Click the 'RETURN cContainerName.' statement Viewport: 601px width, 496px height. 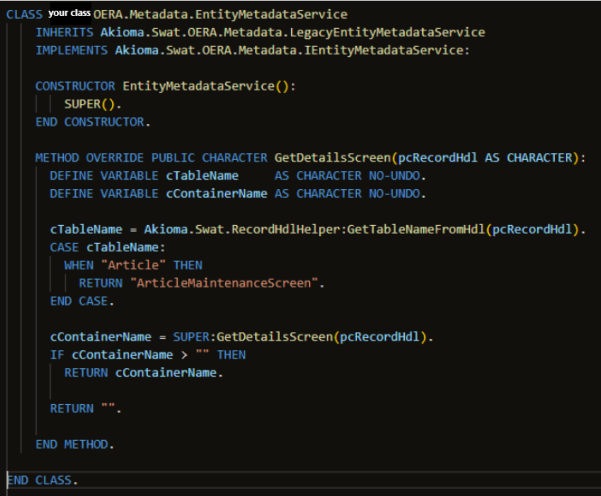143,373
